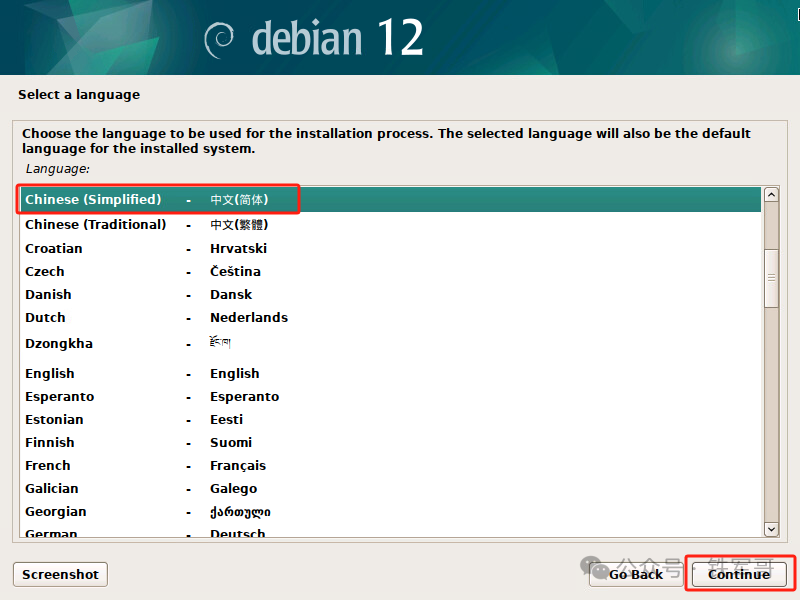This screenshot has width=800, height=600.
Task: Take a Screenshot using the button
Action: pos(60,574)
